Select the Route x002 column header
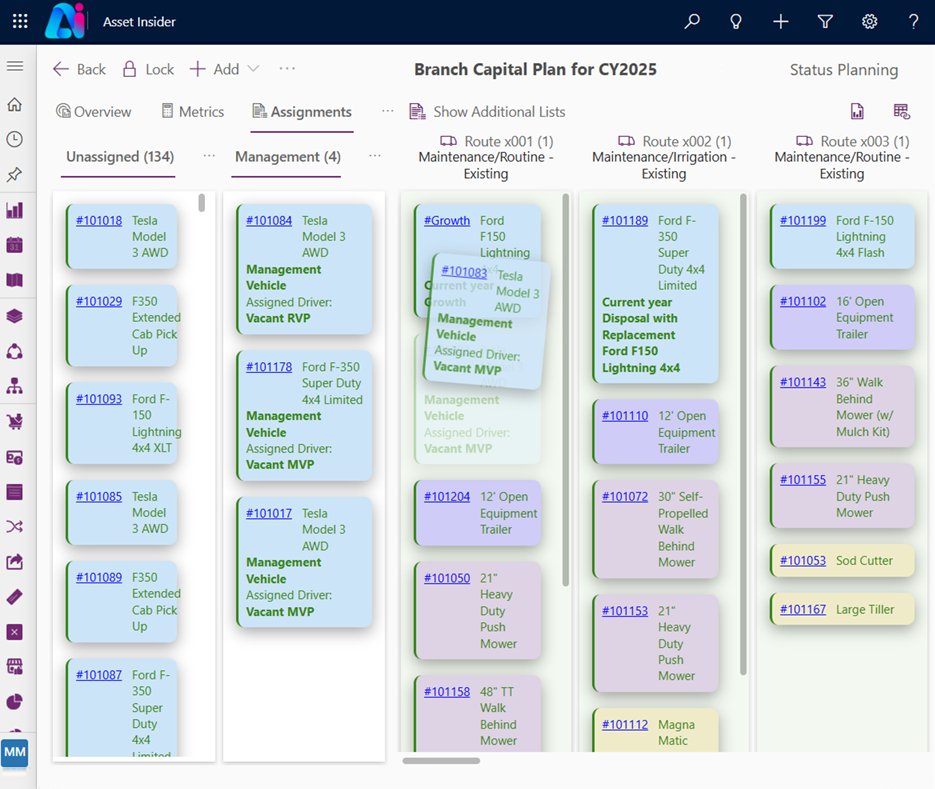The height and width of the screenshot is (789, 935). pyautogui.click(x=664, y=157)
